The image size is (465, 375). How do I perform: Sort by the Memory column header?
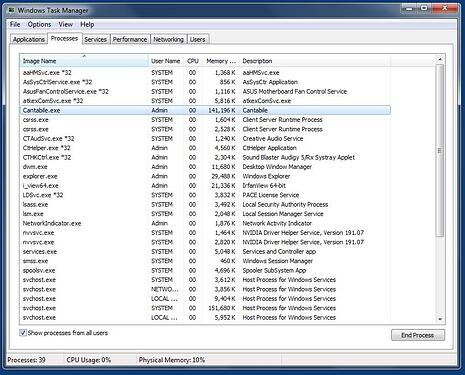tap(221, 61)
